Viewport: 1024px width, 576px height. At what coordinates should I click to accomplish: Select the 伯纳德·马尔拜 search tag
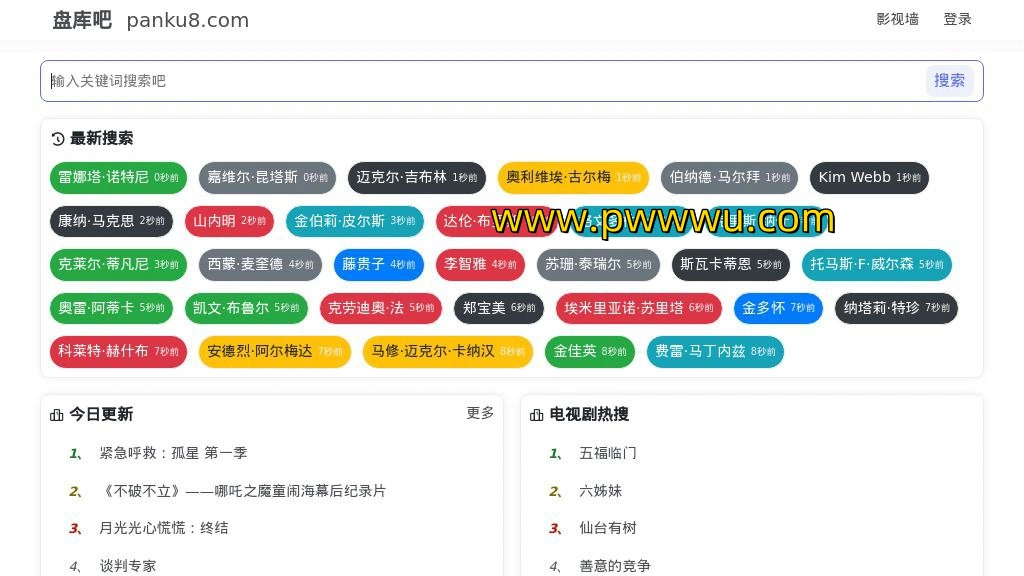(729, 178)
